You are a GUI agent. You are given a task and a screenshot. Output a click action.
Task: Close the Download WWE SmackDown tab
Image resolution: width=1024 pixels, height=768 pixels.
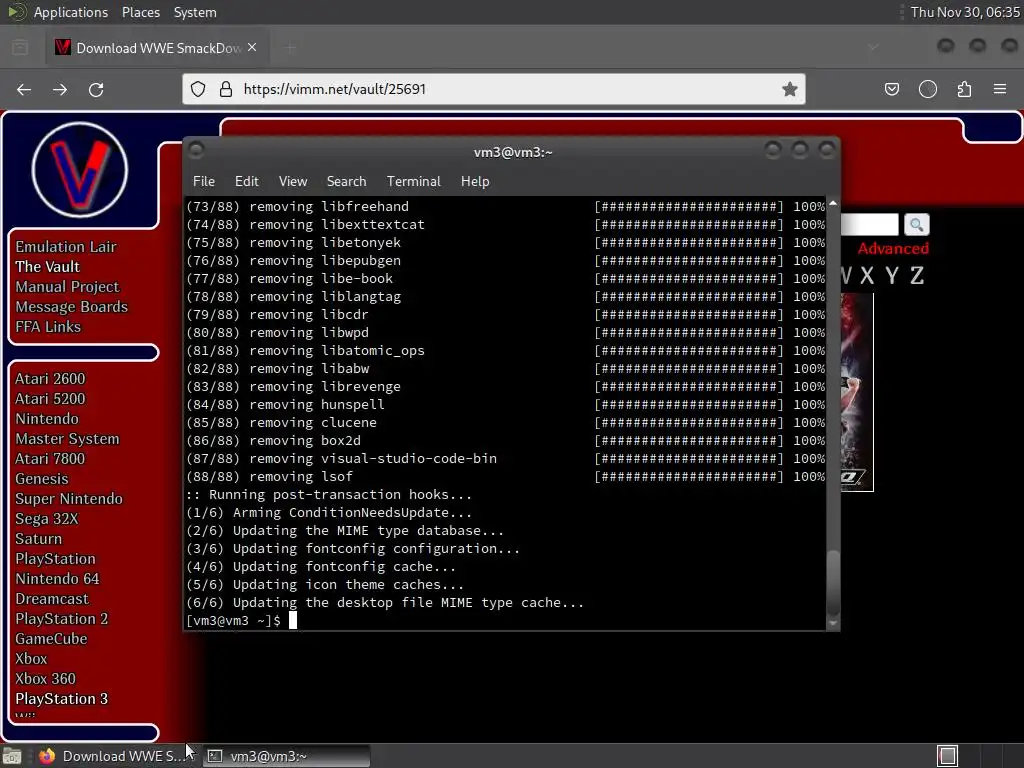click(x=252, y=48)
